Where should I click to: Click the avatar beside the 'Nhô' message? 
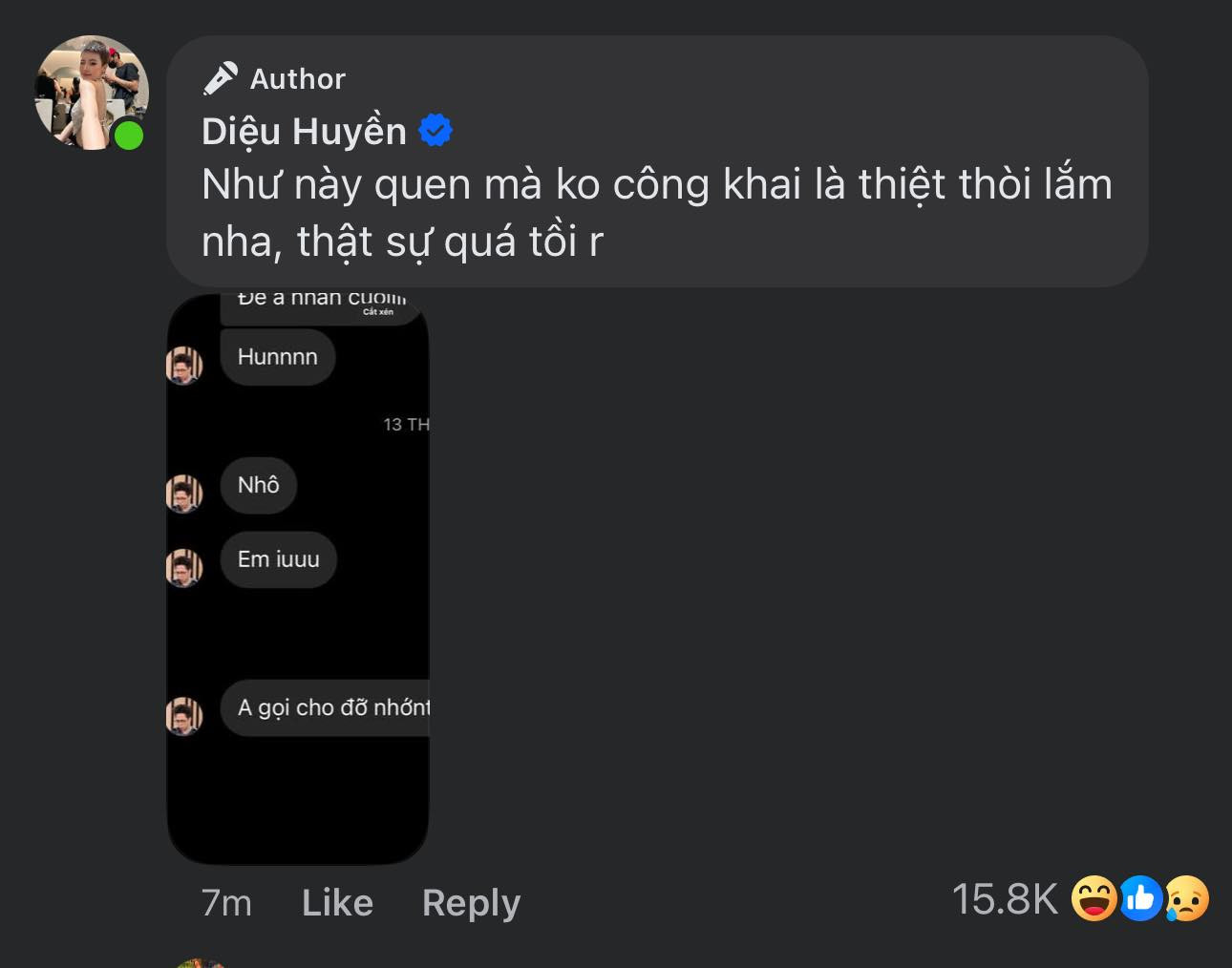coord(184,494)
